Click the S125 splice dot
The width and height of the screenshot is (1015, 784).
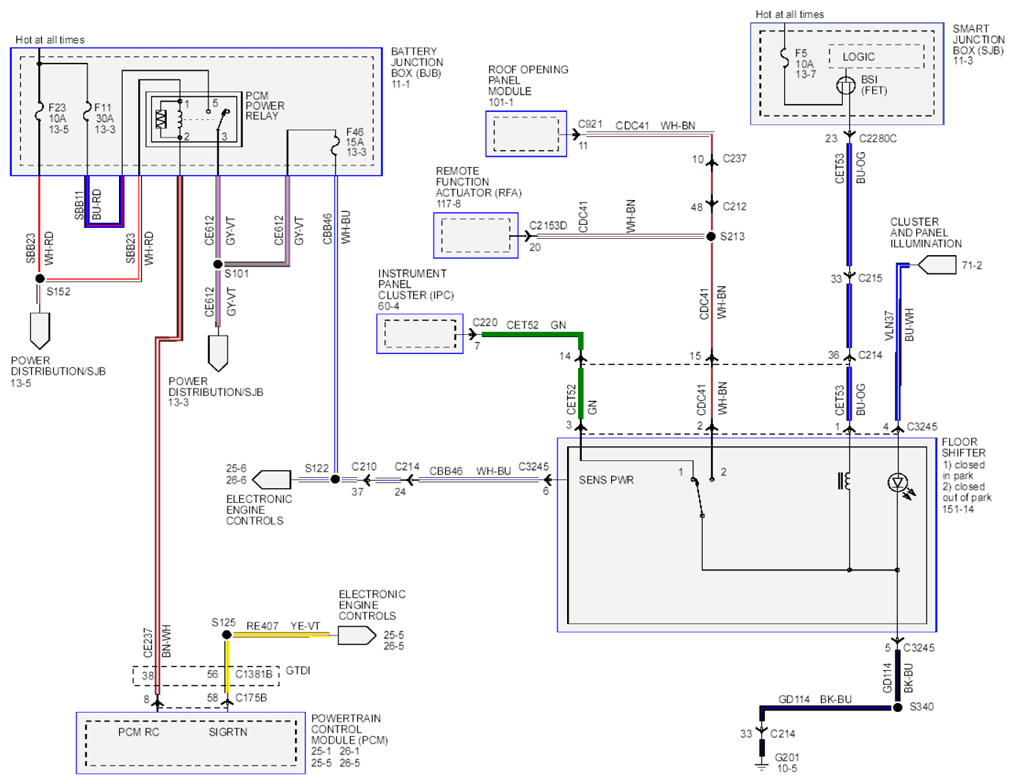227,635
